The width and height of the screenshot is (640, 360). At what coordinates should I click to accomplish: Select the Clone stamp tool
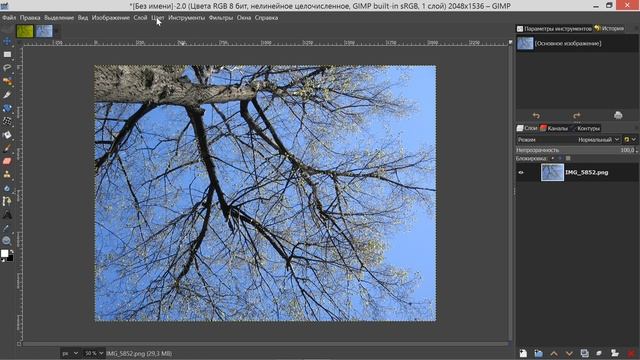[7, 175]
